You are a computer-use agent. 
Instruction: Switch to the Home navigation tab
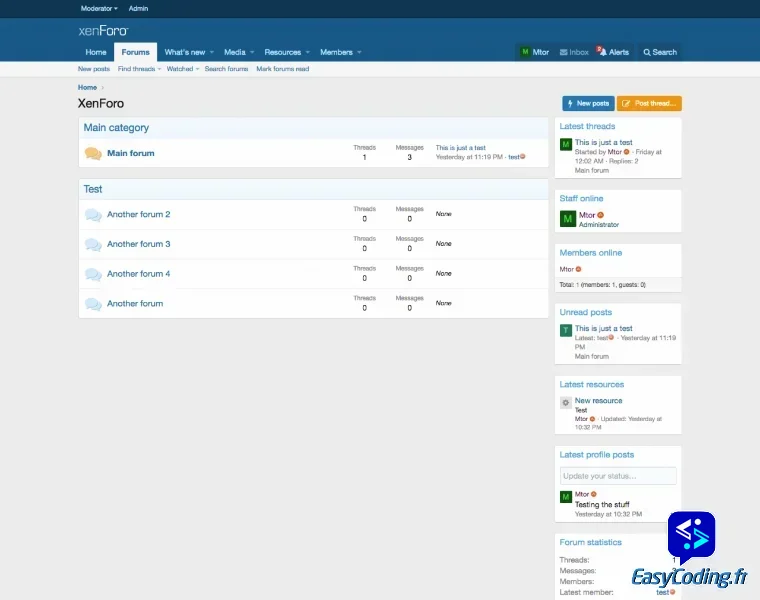coord(96,52)
